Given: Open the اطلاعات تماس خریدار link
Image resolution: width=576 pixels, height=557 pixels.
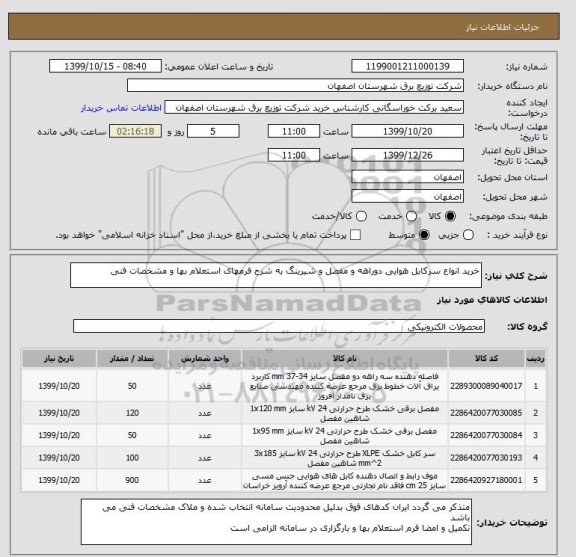Looking at the screenshot, I should pos(121,108).
